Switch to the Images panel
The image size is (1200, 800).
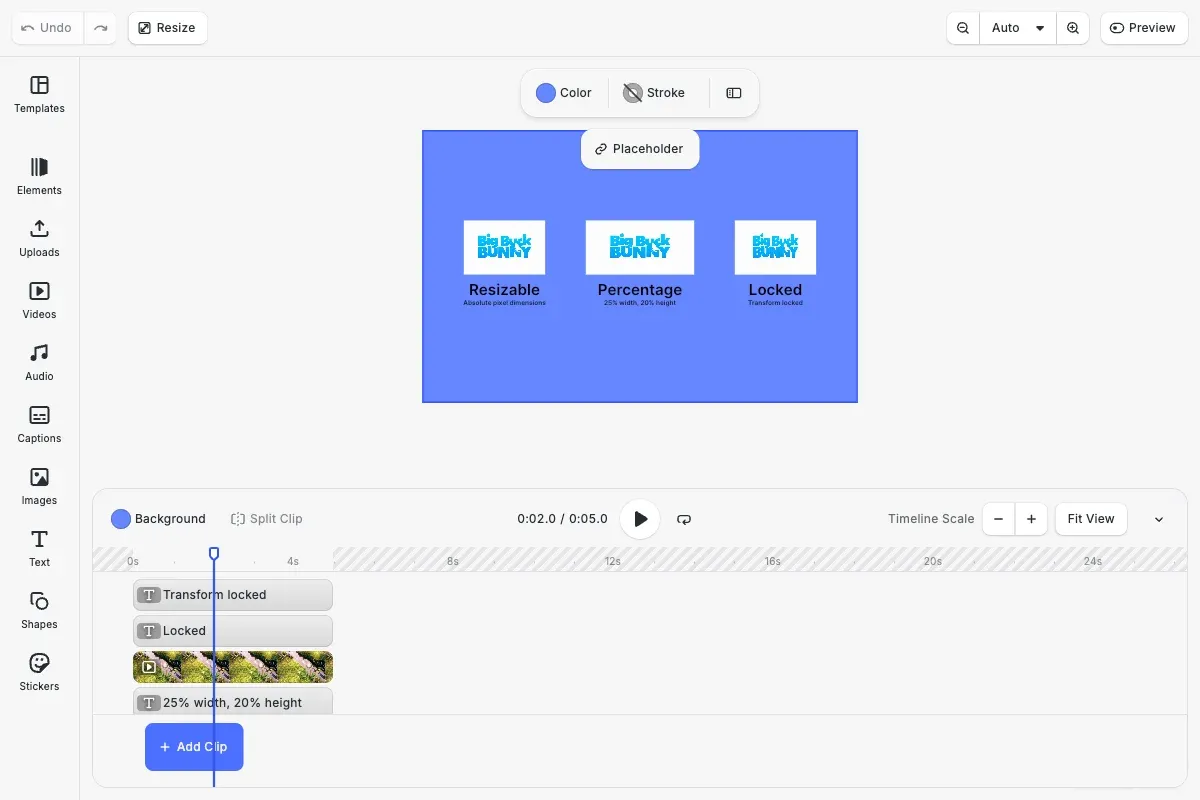pyautogui.click(x=38, y=485)
